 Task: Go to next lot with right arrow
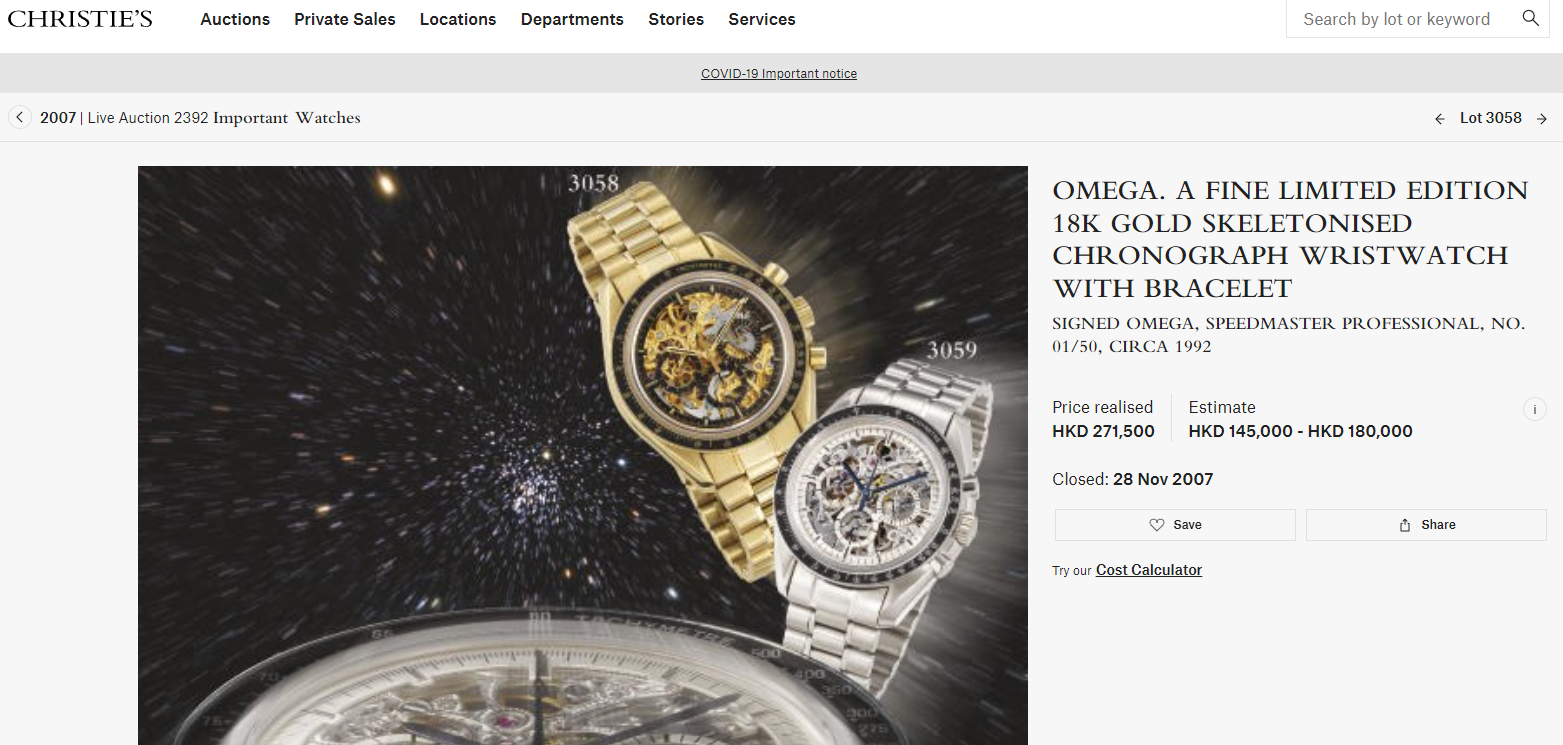coord(1542,119)
